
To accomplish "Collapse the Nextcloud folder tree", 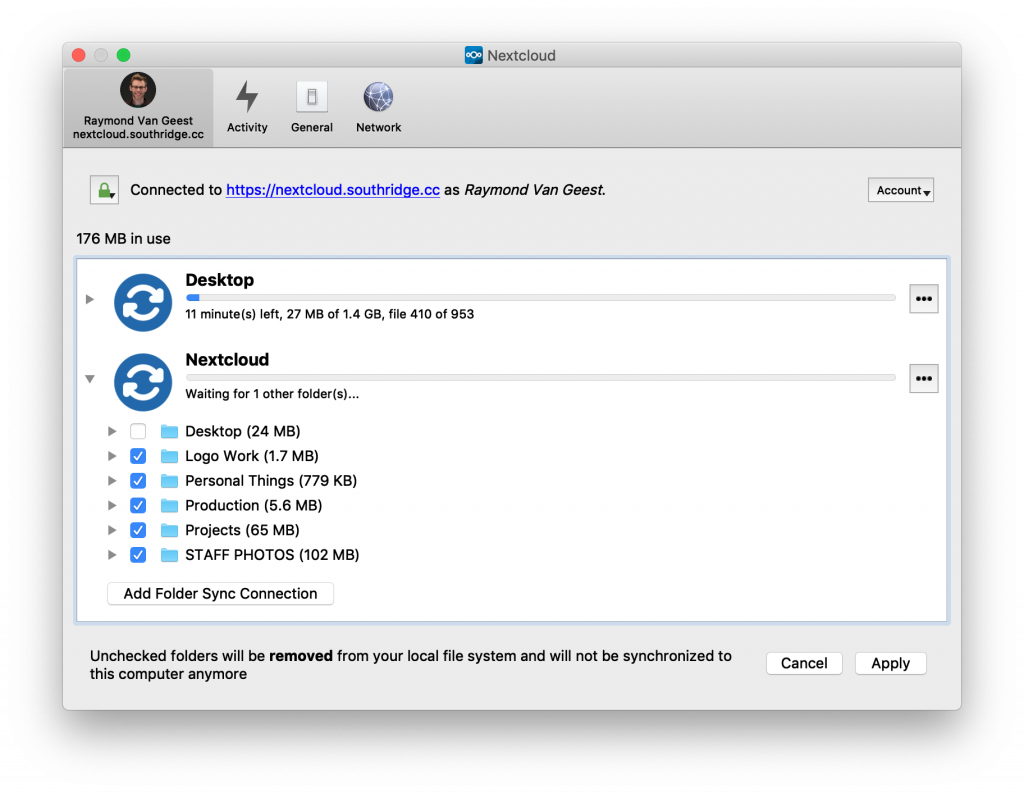I will [x=90, y=379].
